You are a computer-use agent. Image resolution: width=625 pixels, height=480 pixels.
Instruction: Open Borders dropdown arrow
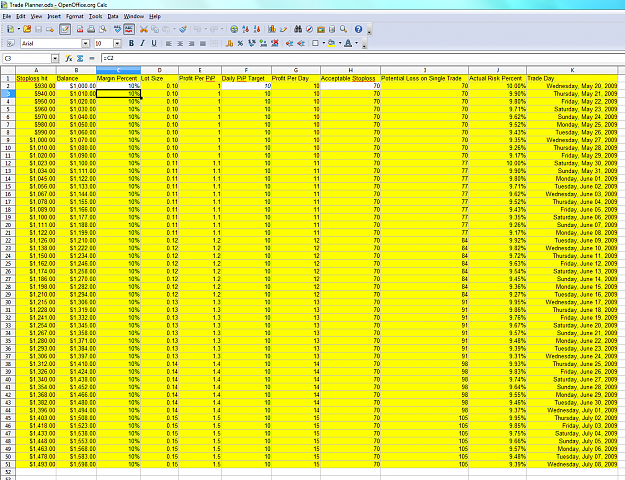coord(323,43)
